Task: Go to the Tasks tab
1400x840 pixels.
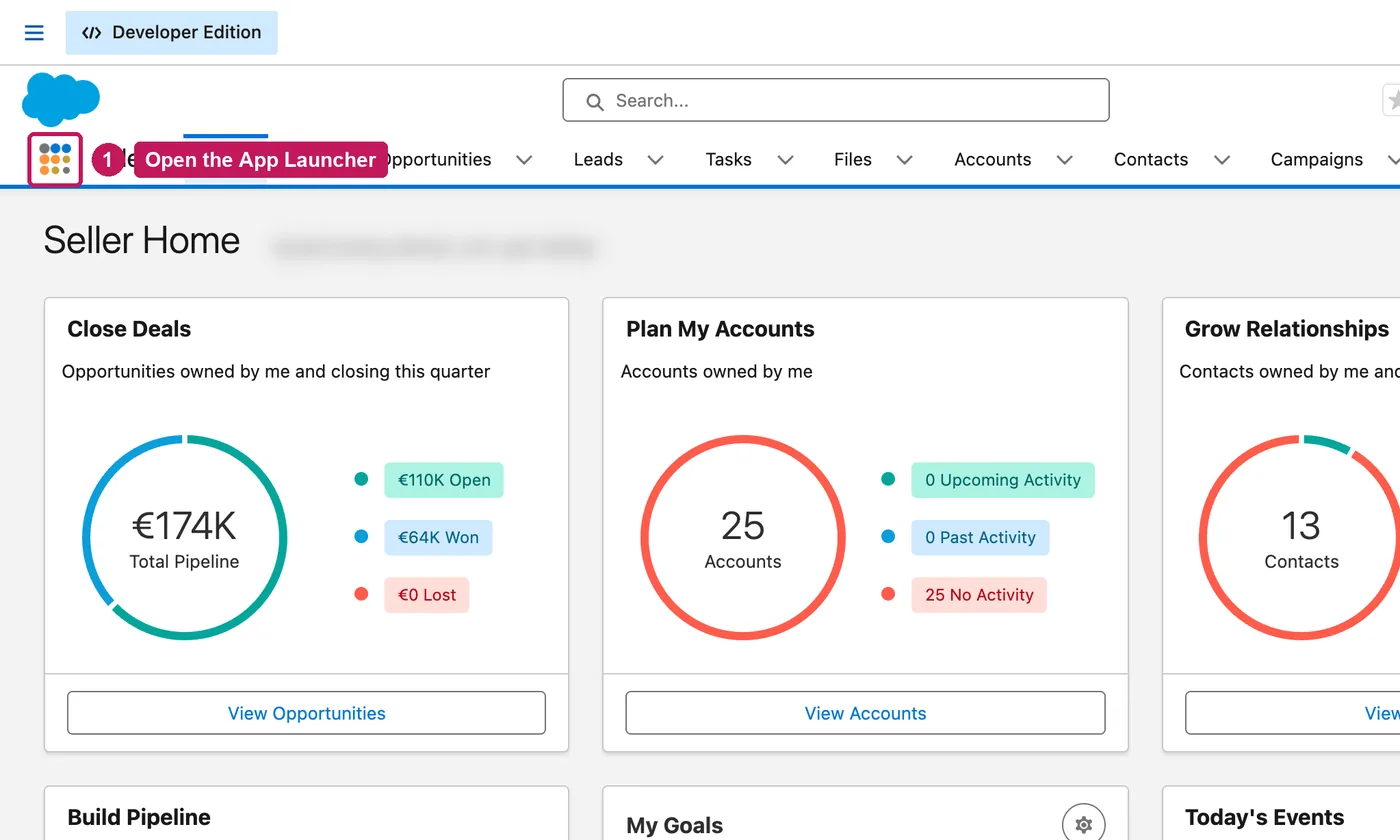Action: tap(728, 160)
